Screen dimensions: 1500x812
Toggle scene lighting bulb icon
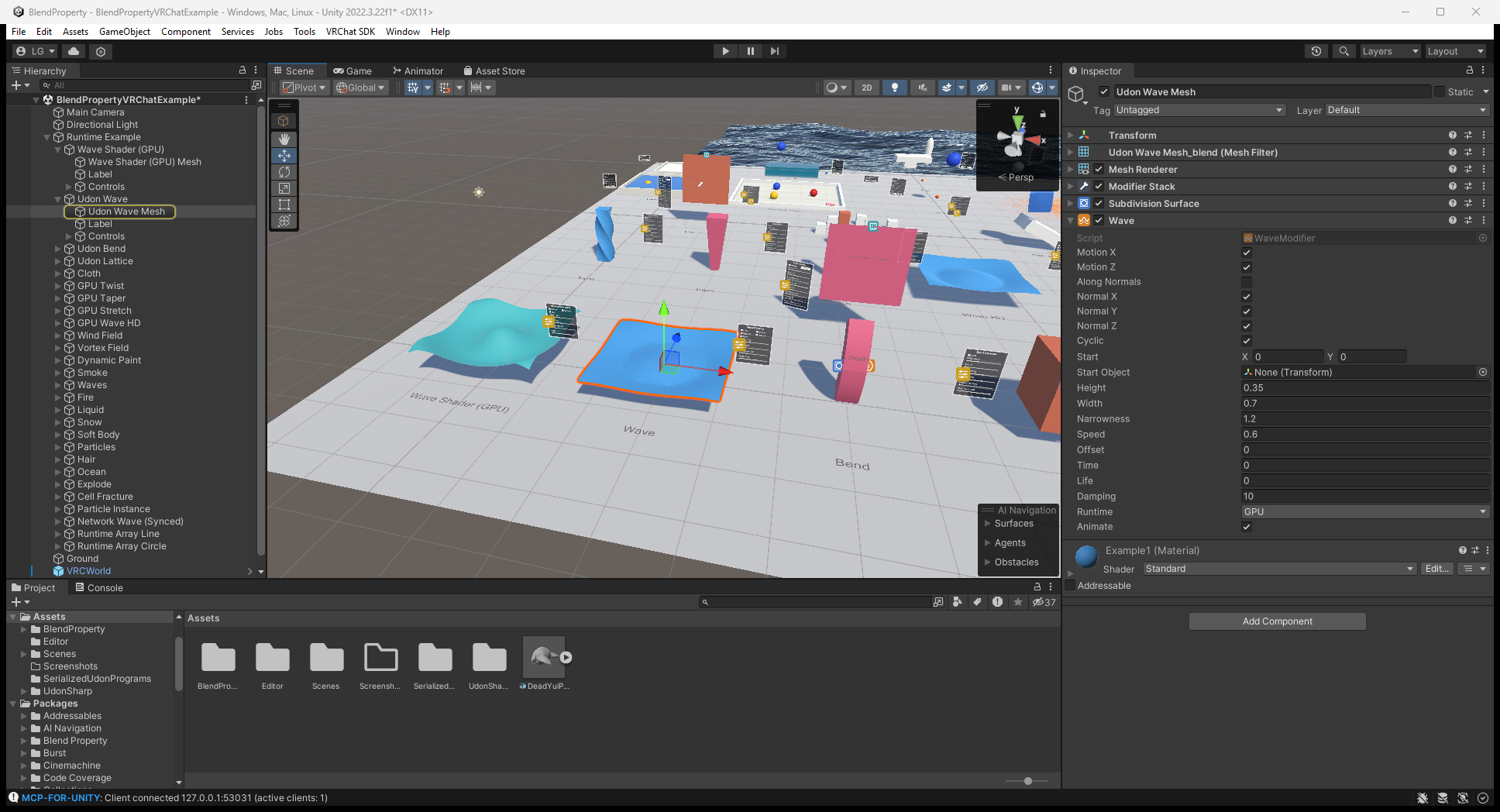pyautogui.click(x=895, y=88)
